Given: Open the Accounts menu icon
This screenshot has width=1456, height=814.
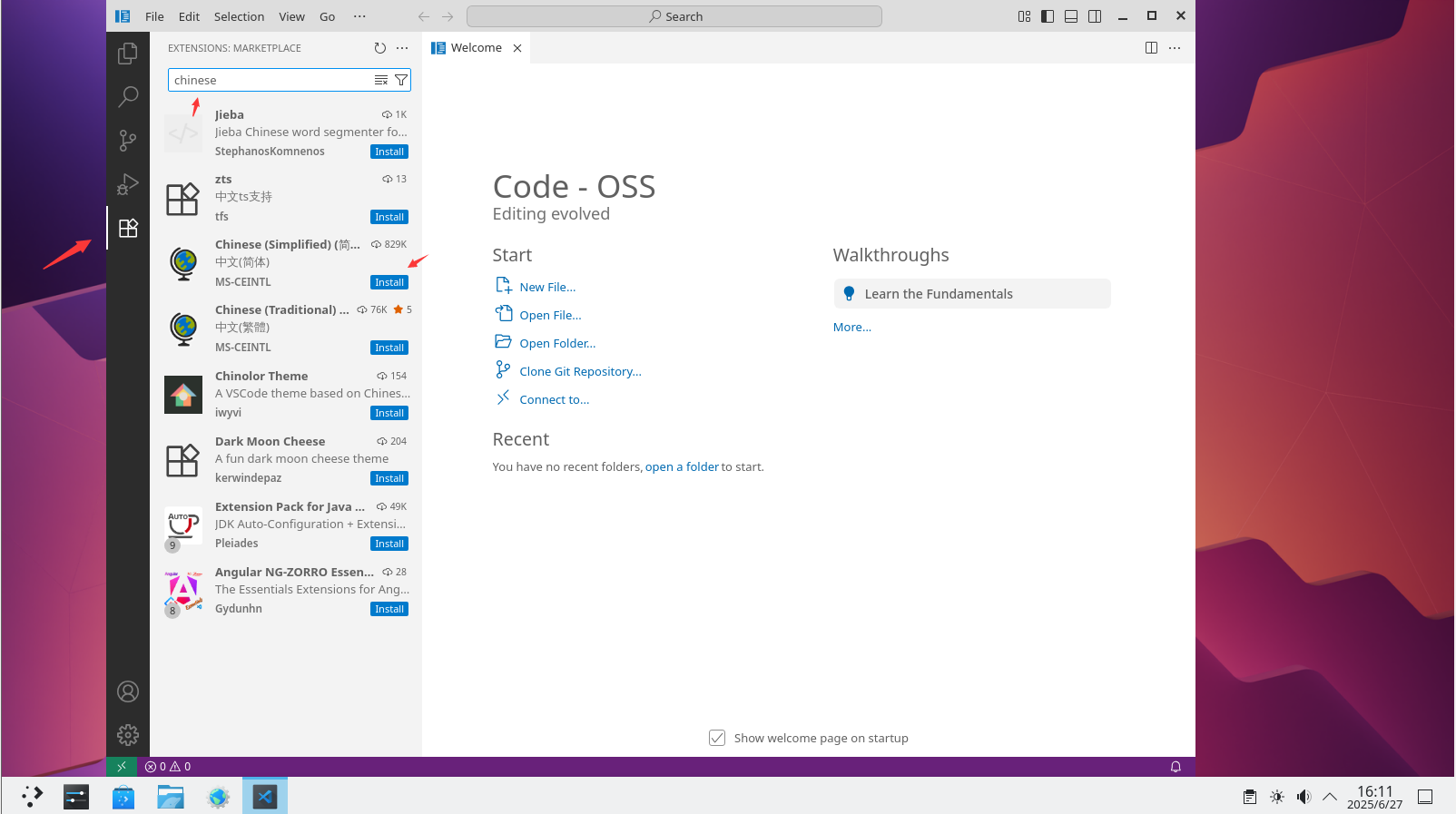Looking at the screenshot, I should coord(128,691).
